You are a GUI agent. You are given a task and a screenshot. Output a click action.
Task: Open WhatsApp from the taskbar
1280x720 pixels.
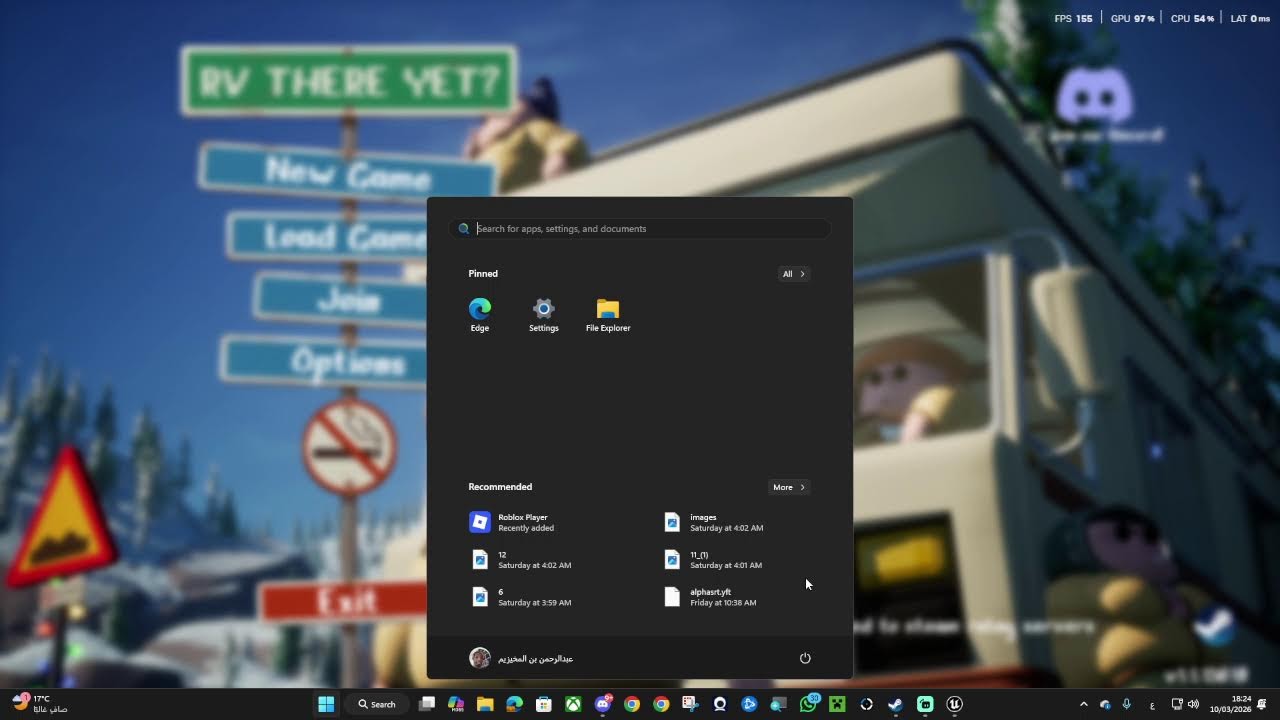808,704
